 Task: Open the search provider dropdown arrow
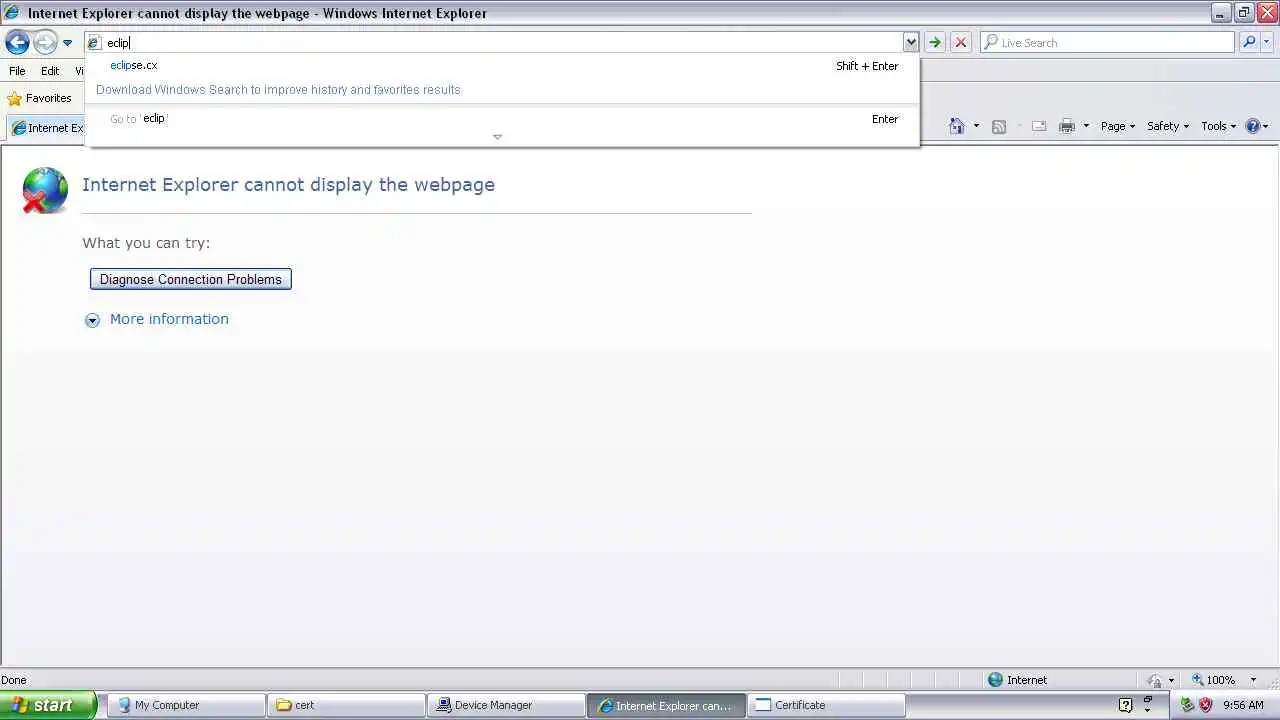tap(1268, 42)
